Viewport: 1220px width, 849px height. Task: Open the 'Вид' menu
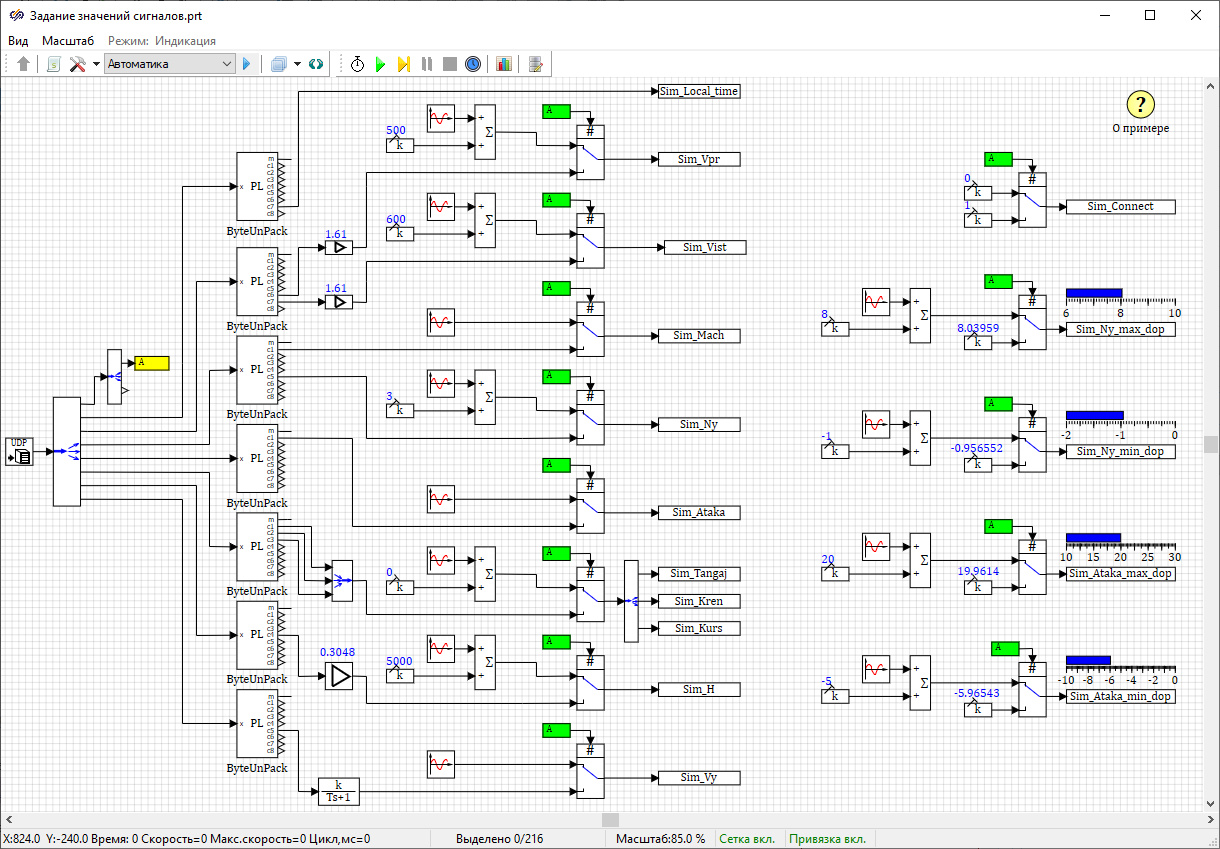[x=18, y=41]
